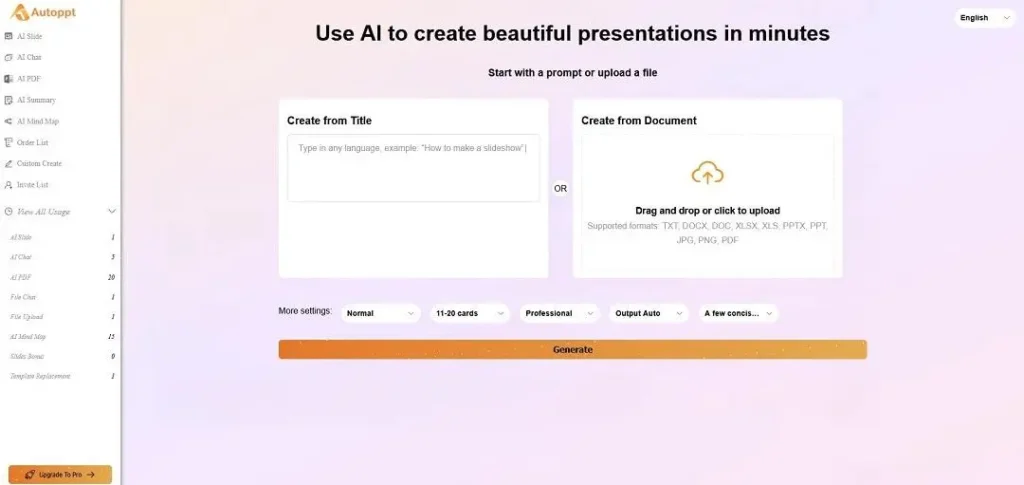Click the View All Usage label
The width and height of the screenshot is (1024, 485).
(x=43, y=211)
